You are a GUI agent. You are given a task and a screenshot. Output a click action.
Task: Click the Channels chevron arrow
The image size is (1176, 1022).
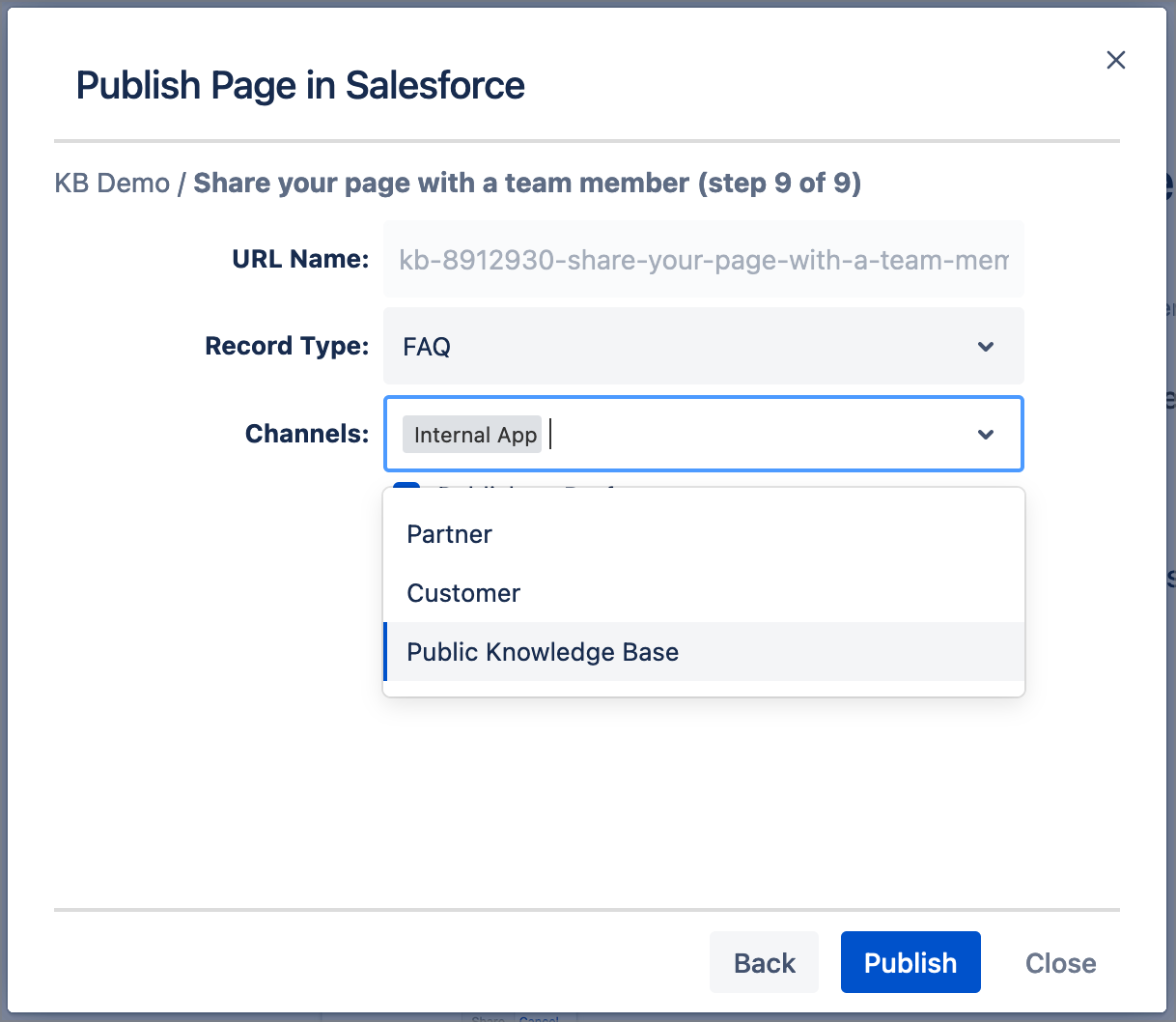985,435
